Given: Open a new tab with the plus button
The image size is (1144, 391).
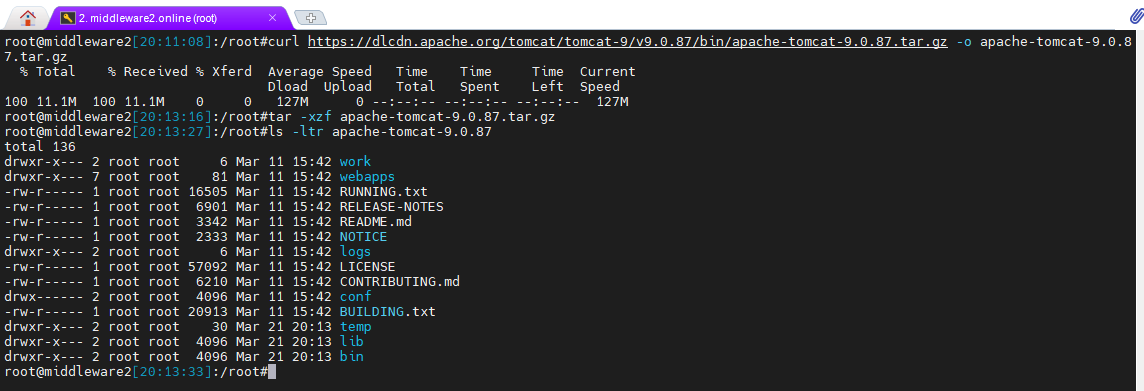Looking at the screenshot, I should coord(311,18).
